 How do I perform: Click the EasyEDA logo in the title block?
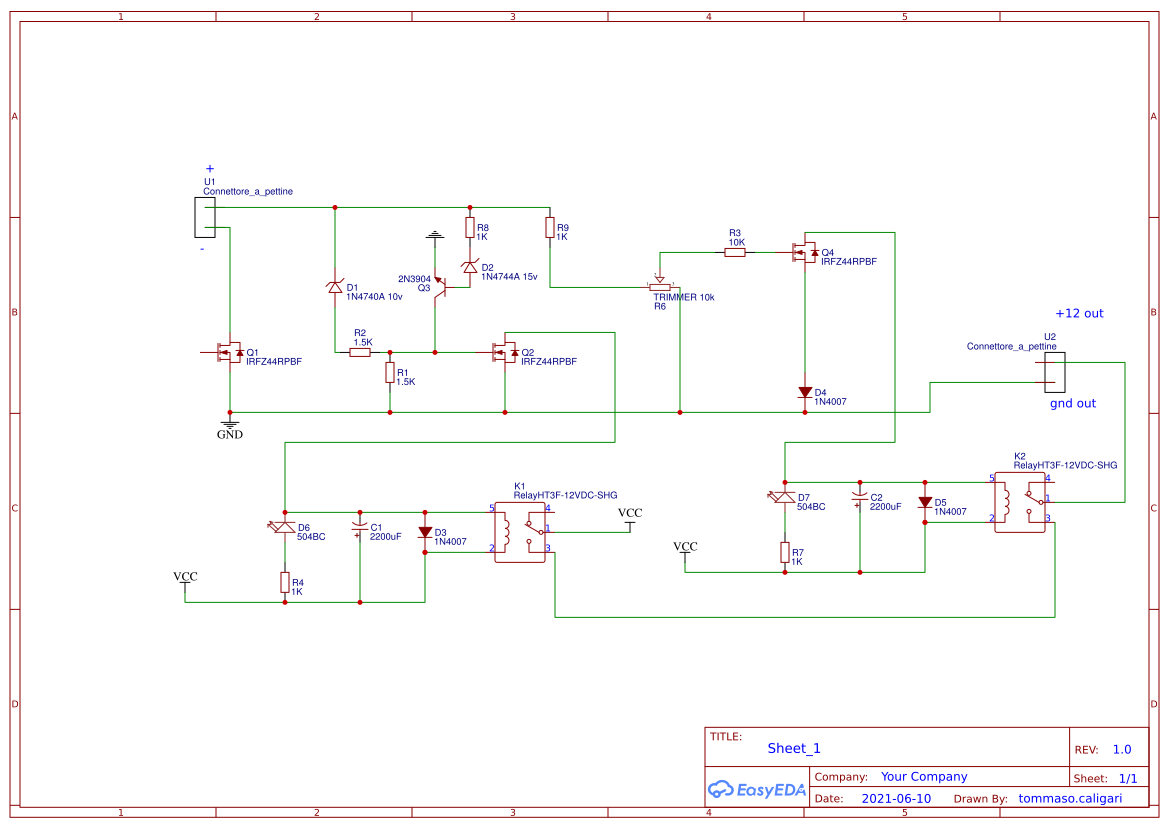pos(755,789)
